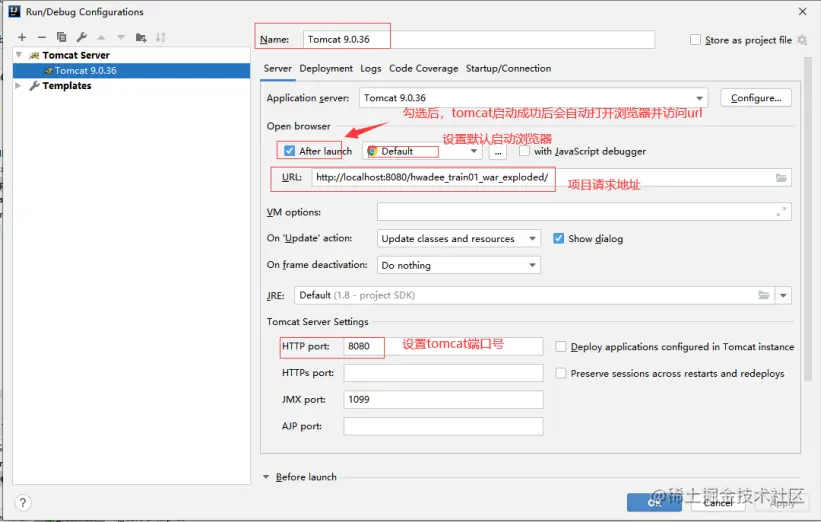Close the Run/Debug Configurations dialog
Screen dimensions: 821x522
coord(803,12)
